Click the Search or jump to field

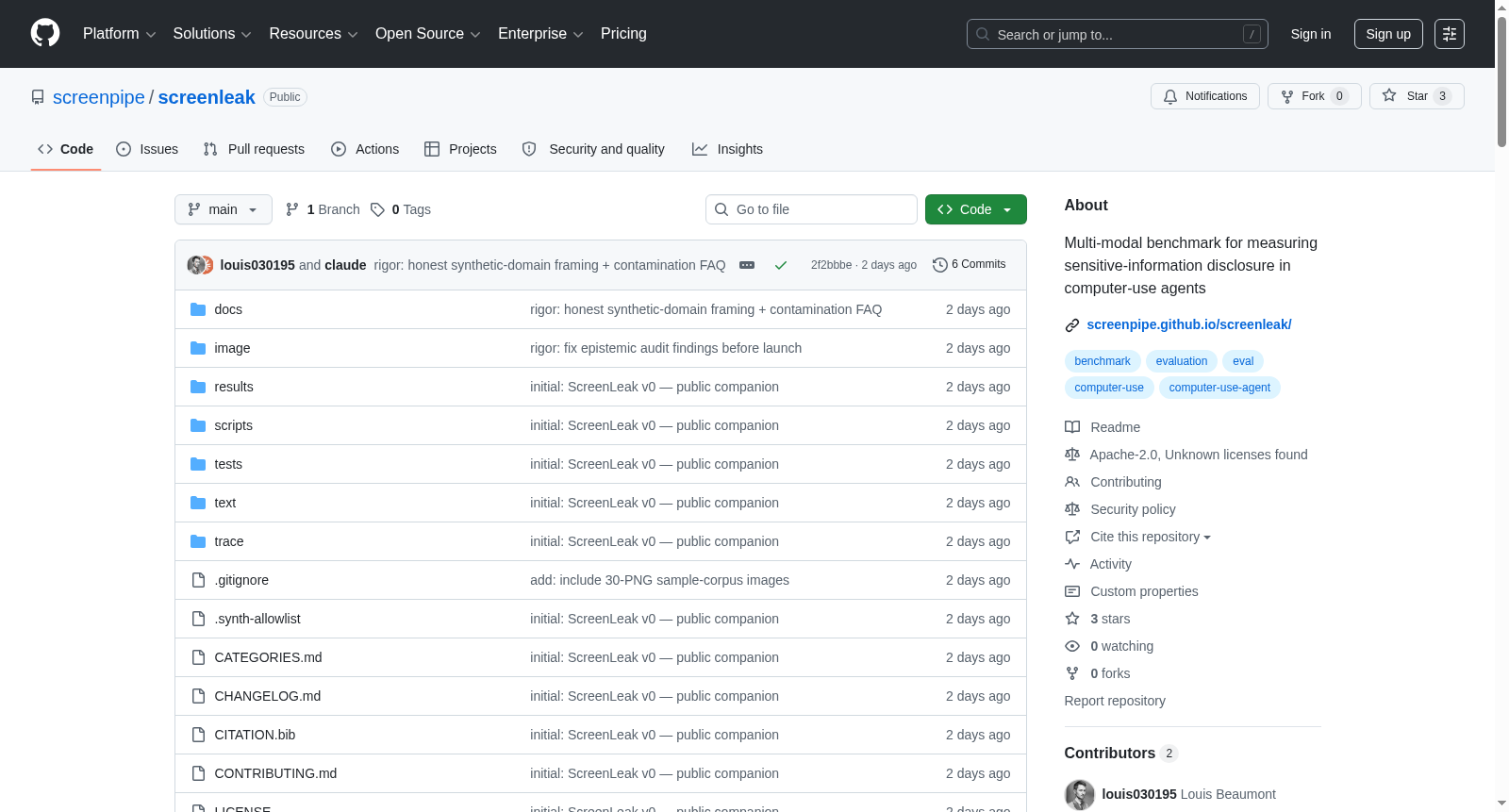pyautogui.click(x=1118, y=34)
